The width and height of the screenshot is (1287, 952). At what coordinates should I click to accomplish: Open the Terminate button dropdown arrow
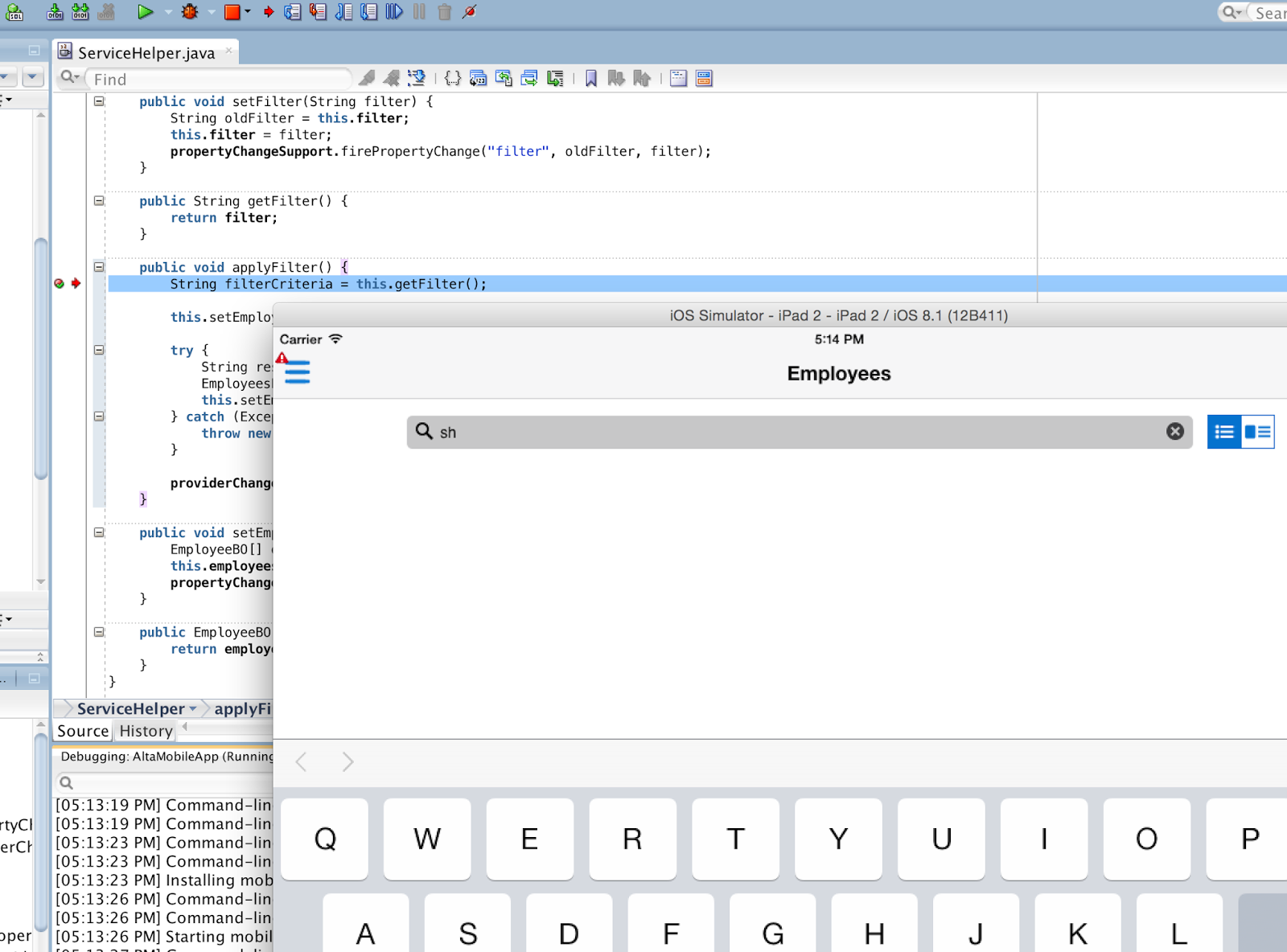pyautogui.click(x=248, y=12)
